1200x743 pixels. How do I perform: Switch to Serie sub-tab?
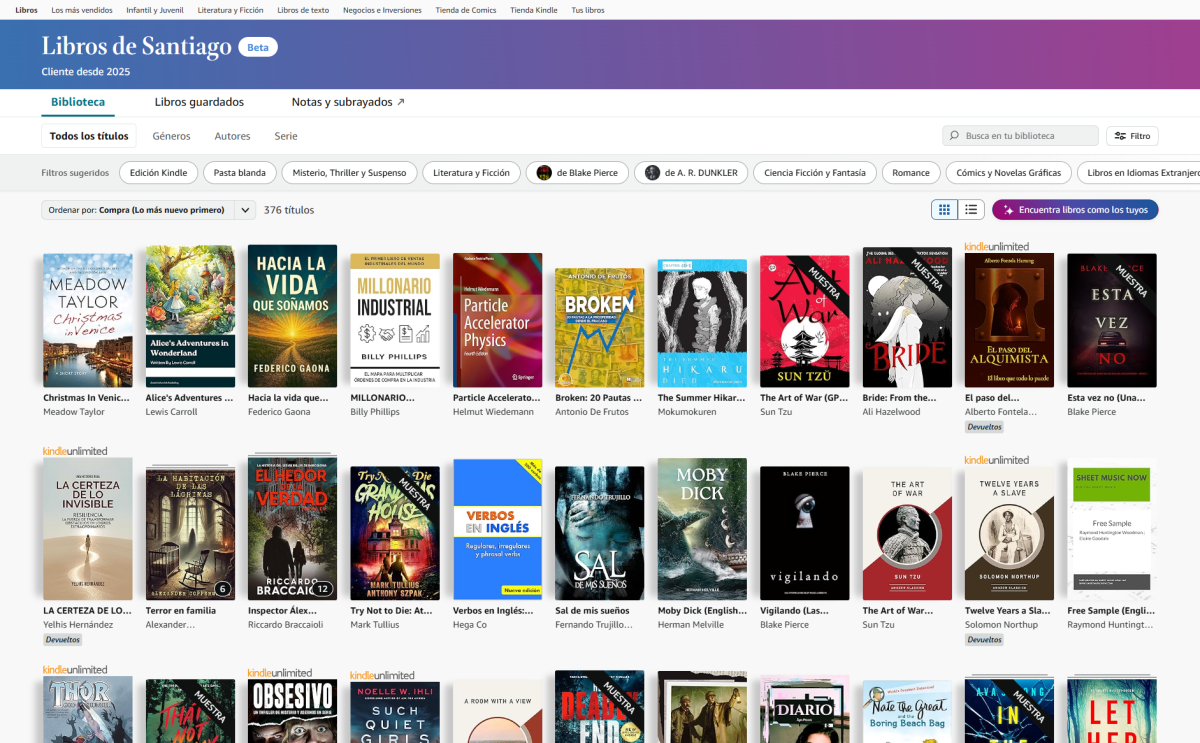[286, 136]
